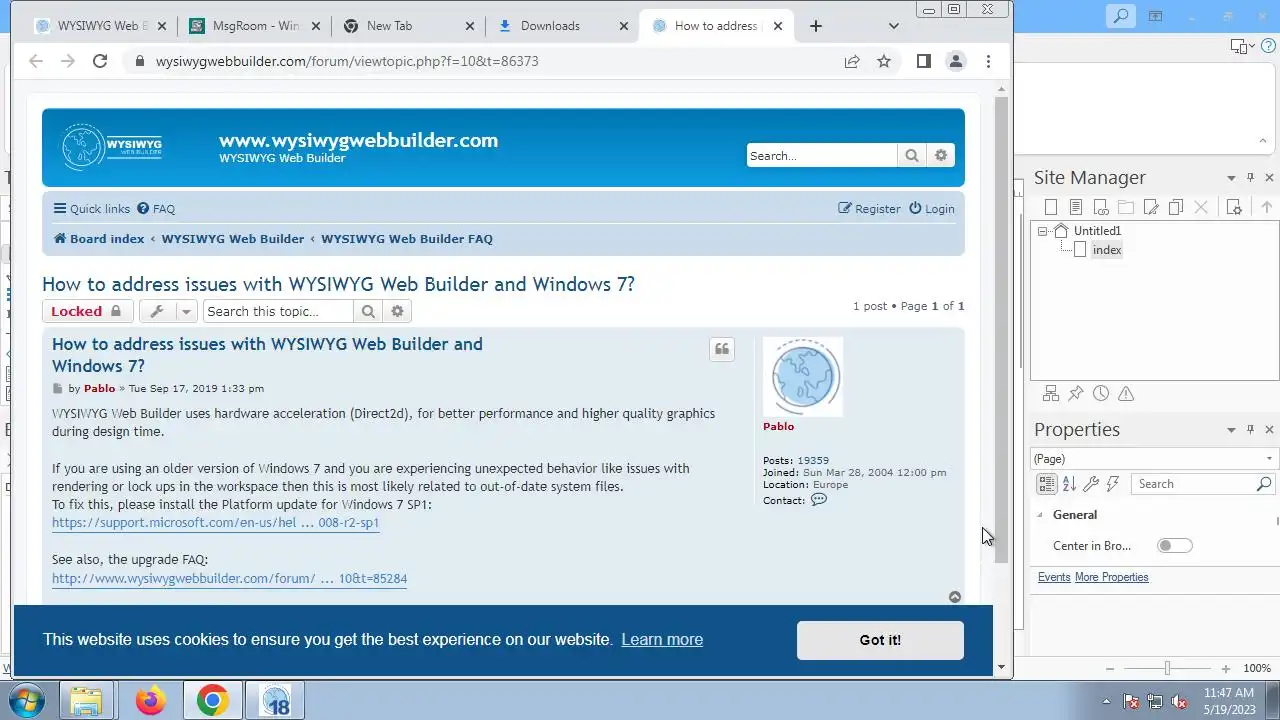
Task: Click the More Properties link
Action: click(1111, 577)
